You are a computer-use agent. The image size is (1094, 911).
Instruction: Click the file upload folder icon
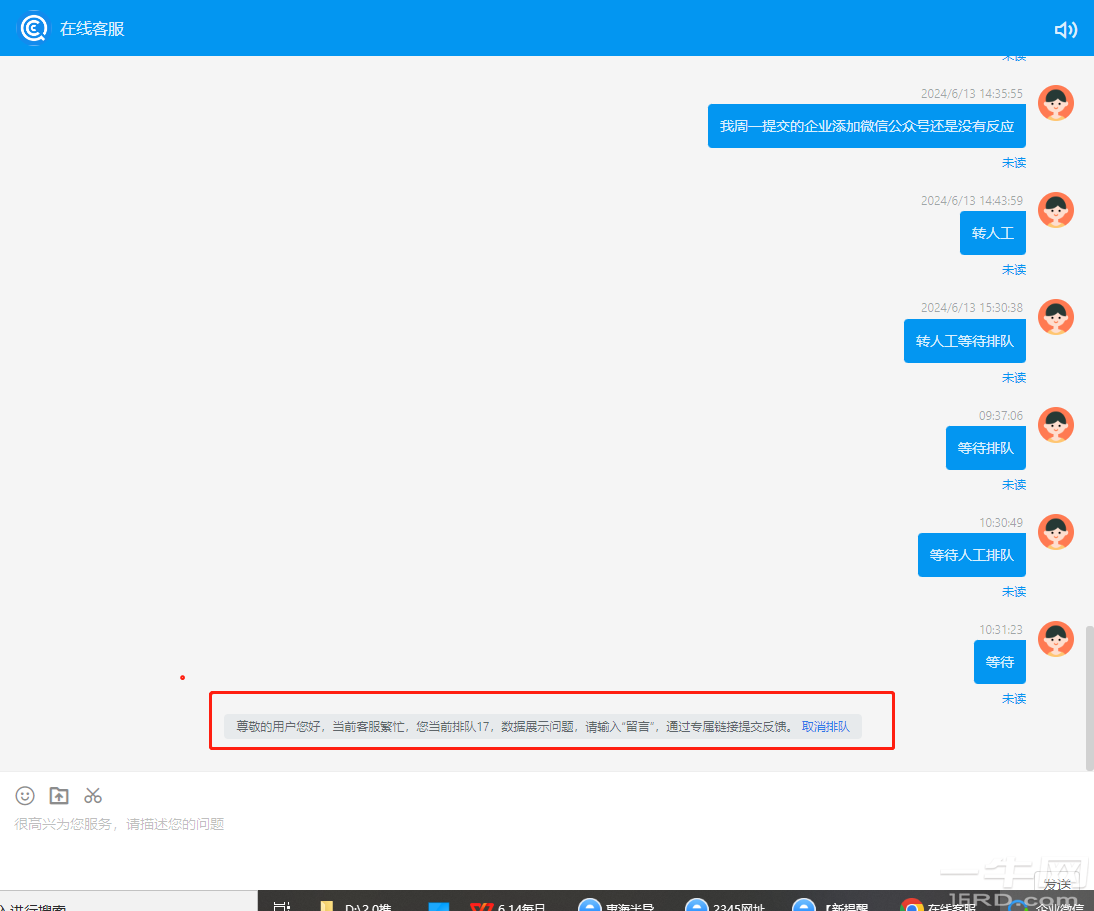[x=59, y=795]
